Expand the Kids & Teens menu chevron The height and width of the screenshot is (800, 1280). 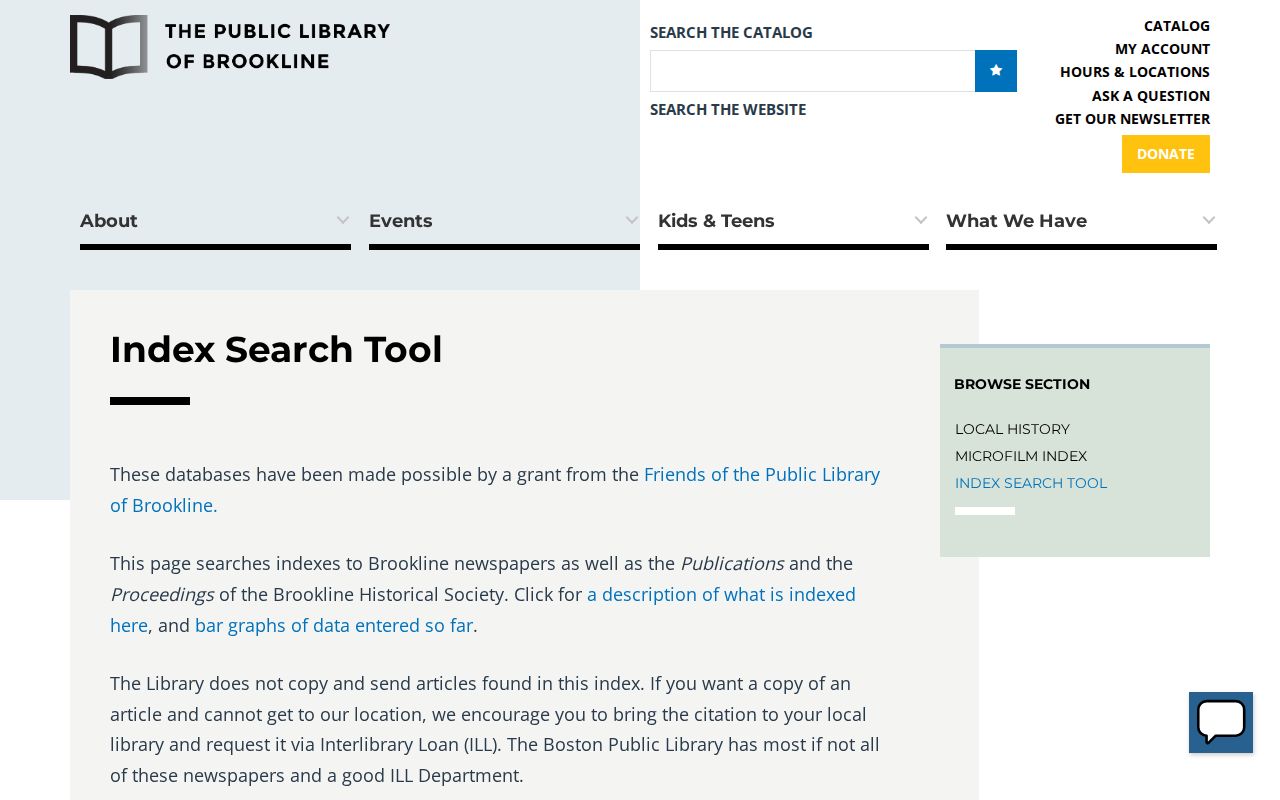(x=921, y=220)
